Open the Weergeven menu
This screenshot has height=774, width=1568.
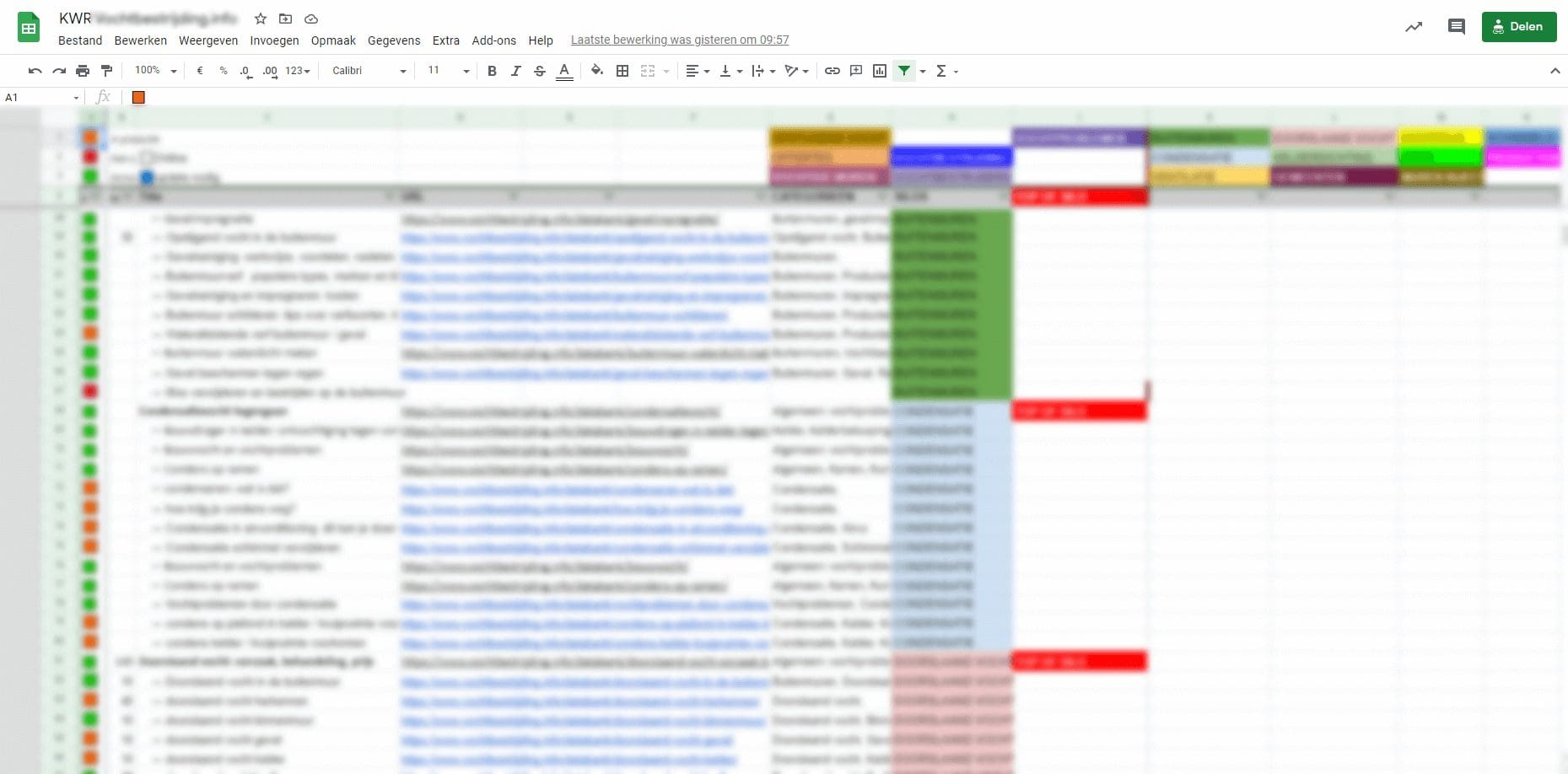[x=208, y=40]
